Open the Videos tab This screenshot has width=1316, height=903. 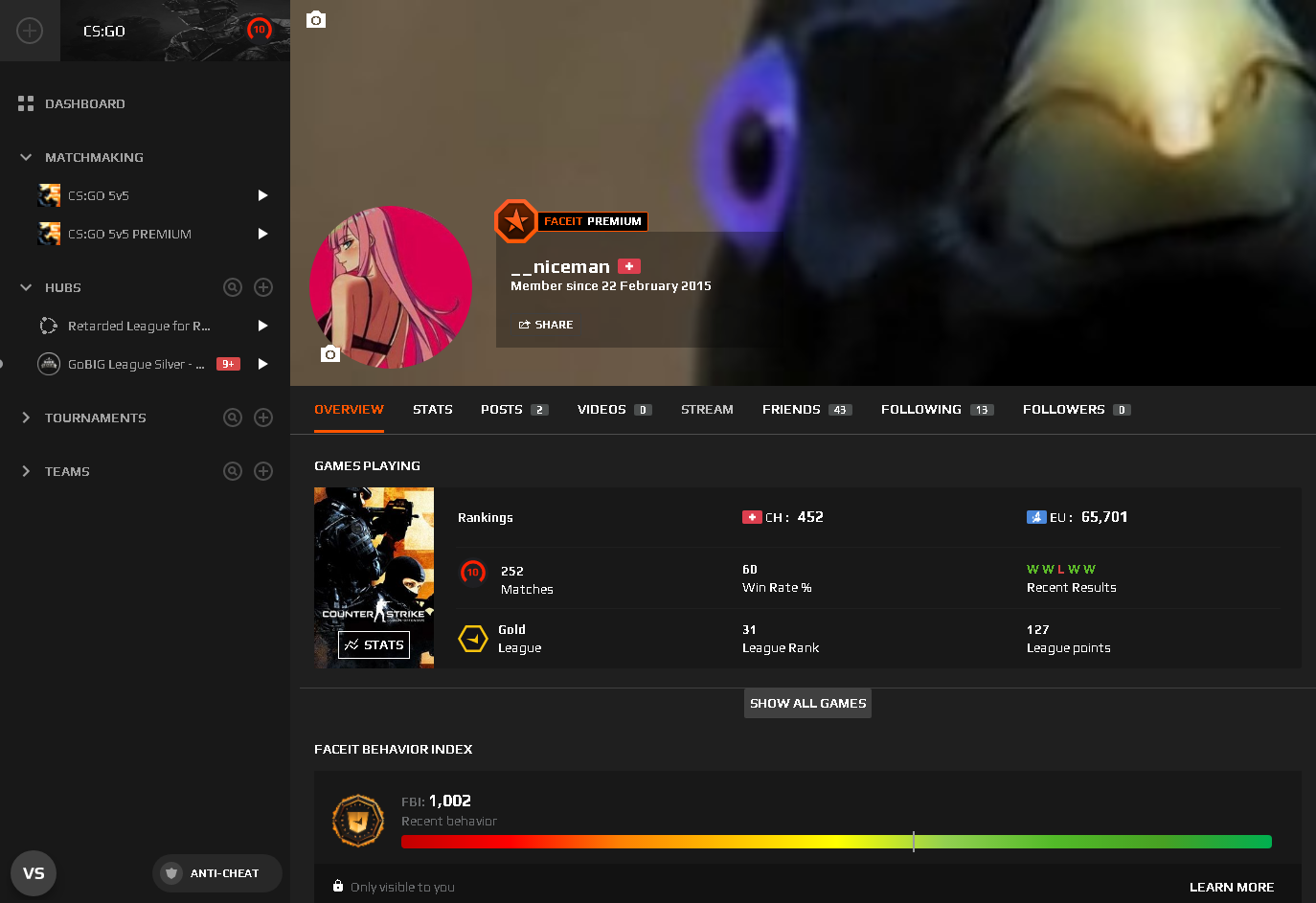[x=614, y=409]
